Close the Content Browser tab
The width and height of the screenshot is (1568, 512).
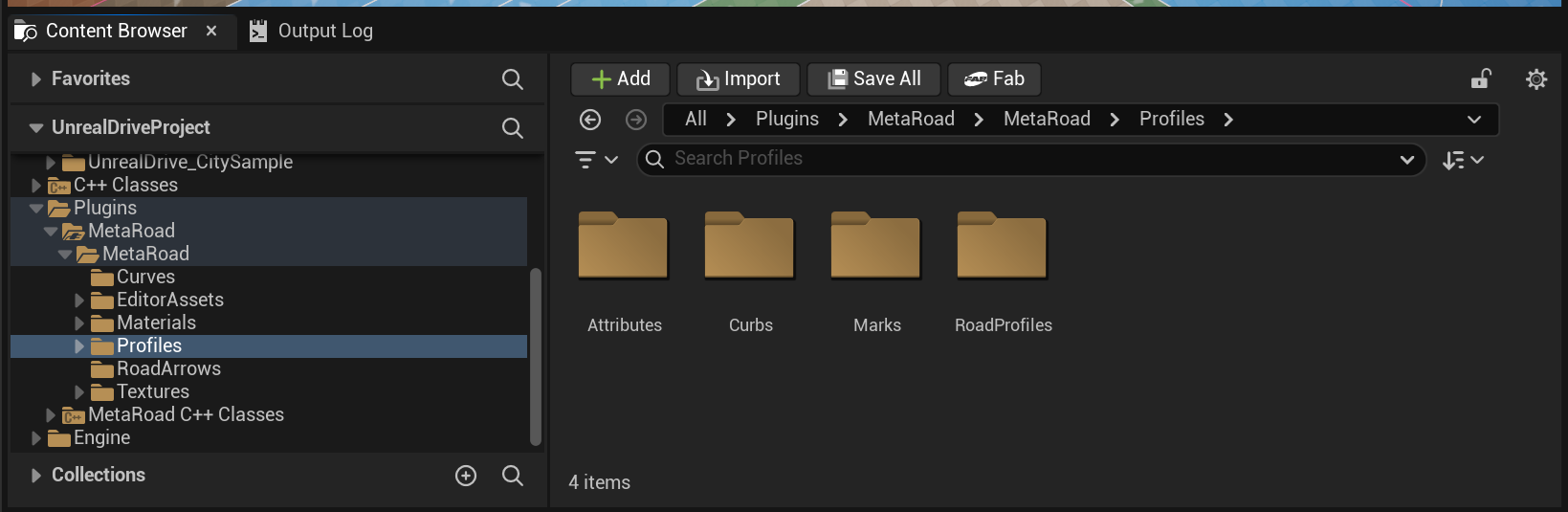click(x=211, y=32)
